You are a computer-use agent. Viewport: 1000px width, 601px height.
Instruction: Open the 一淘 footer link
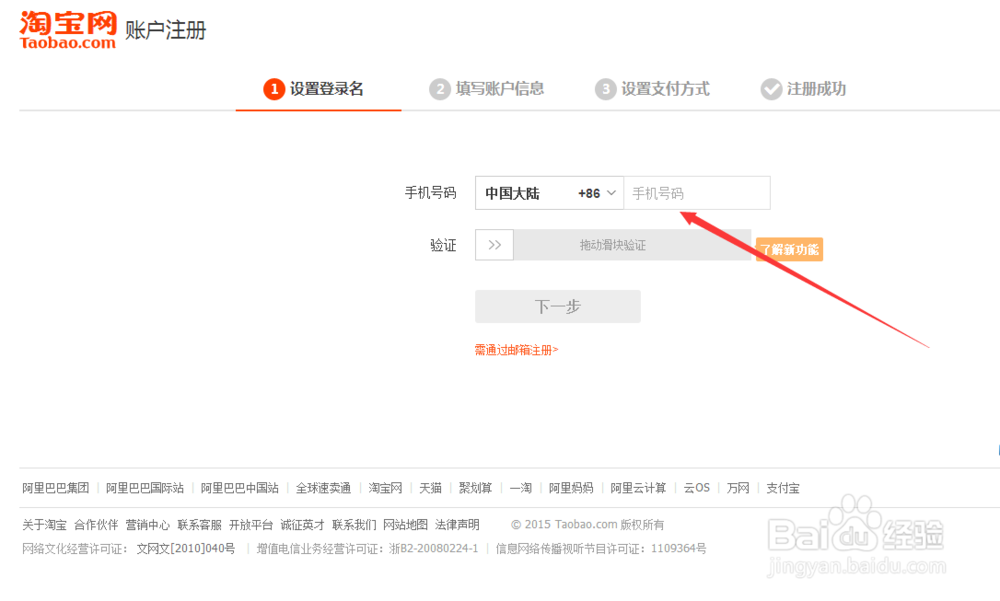520,488
